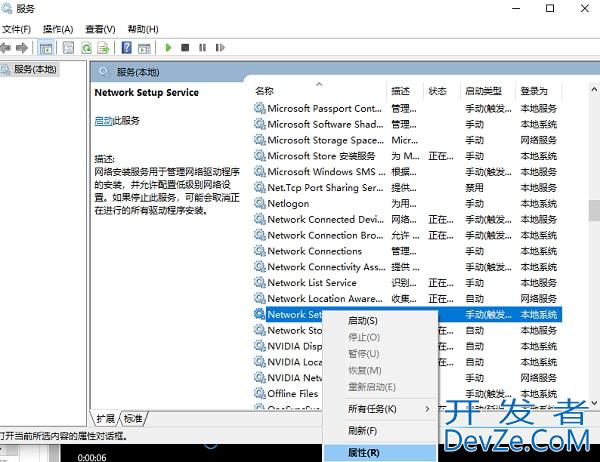Pause service with pause icon
This screenshot has width=600, height=462.
click(x=202, y=48)
